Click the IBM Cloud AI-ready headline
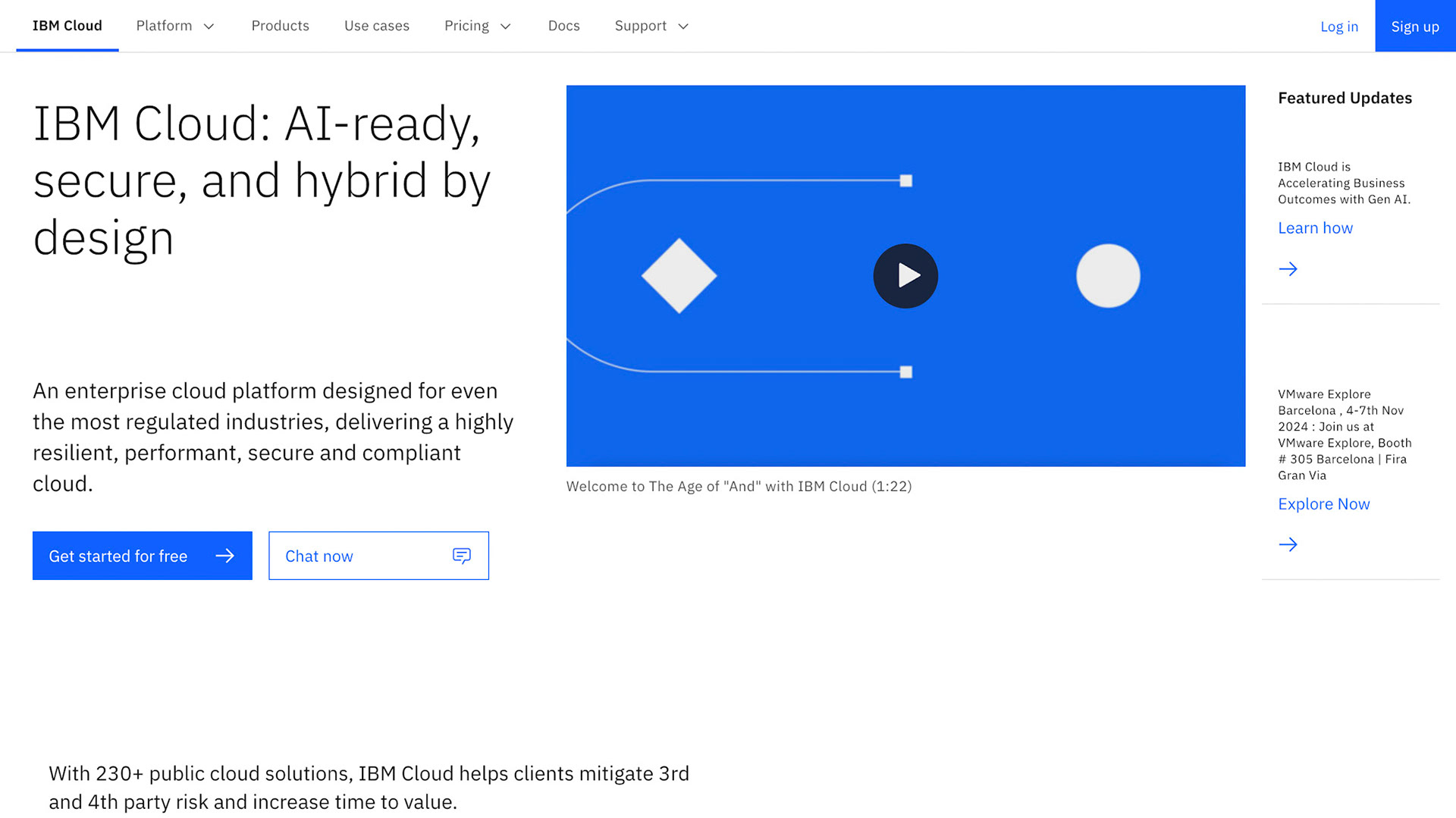The height and width of the screenshot is (818, 1456). [x=262, y=181]
